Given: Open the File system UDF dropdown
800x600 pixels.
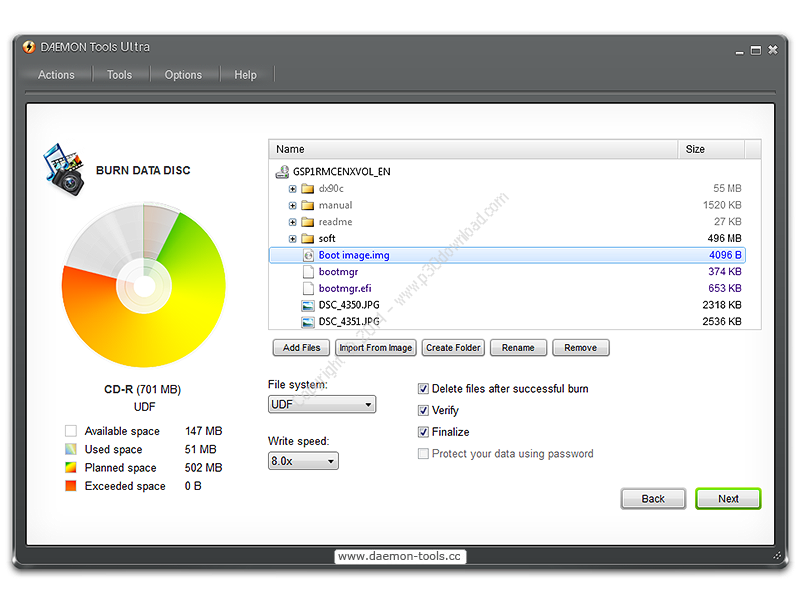Looking at the screenshot, I should tap(322, 405).
